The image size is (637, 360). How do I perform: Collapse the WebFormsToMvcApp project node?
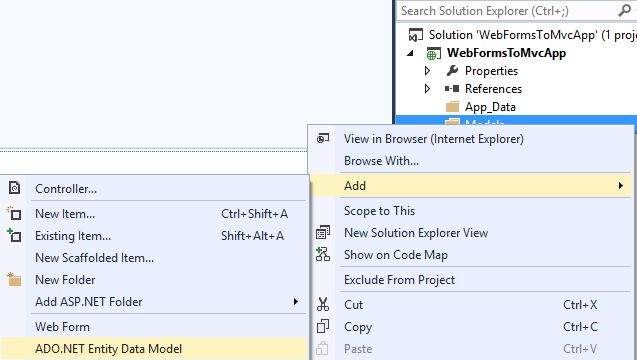point(411,53)
